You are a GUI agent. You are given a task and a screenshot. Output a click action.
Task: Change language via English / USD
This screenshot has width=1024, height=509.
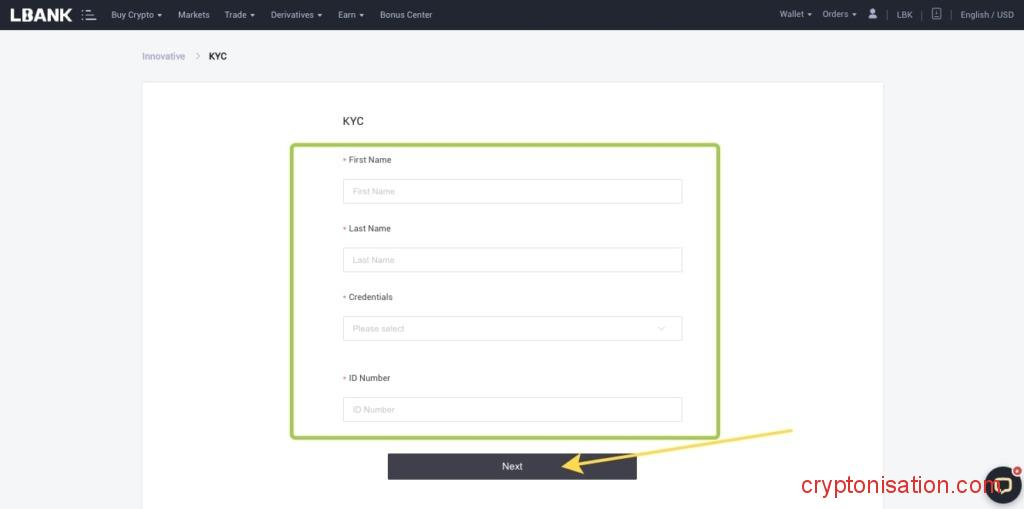click(x=986, y=15)
